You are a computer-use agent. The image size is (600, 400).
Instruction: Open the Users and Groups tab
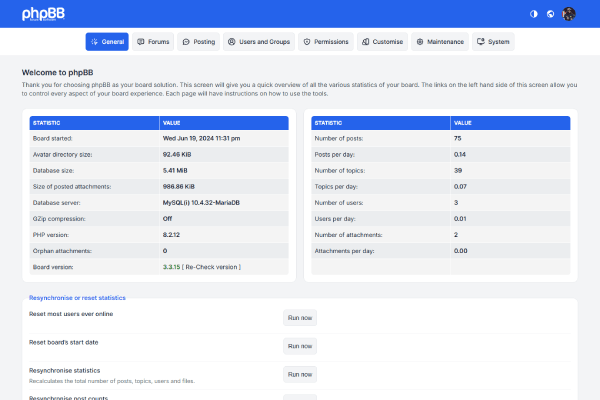pos(259,42)
